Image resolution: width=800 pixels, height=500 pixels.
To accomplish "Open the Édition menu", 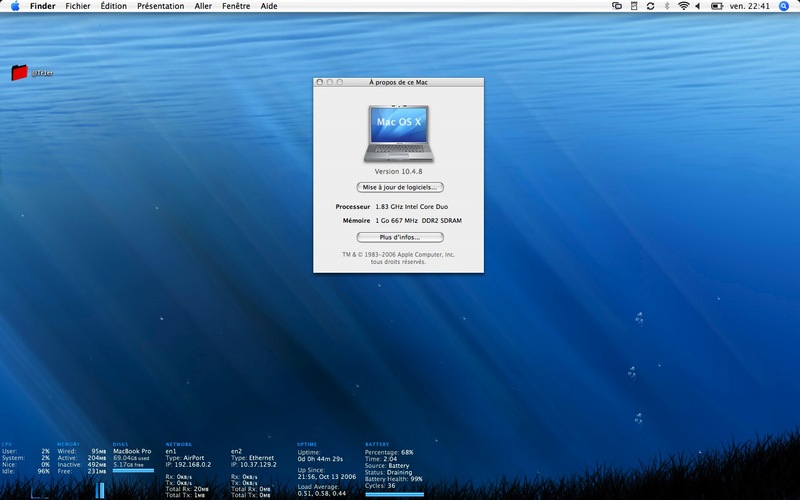I will (x=113, y=6).
